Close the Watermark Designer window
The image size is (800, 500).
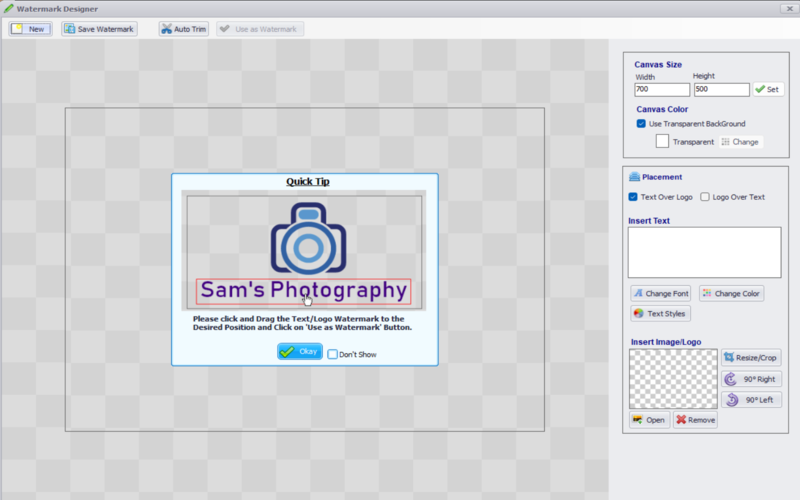(789, 9)
